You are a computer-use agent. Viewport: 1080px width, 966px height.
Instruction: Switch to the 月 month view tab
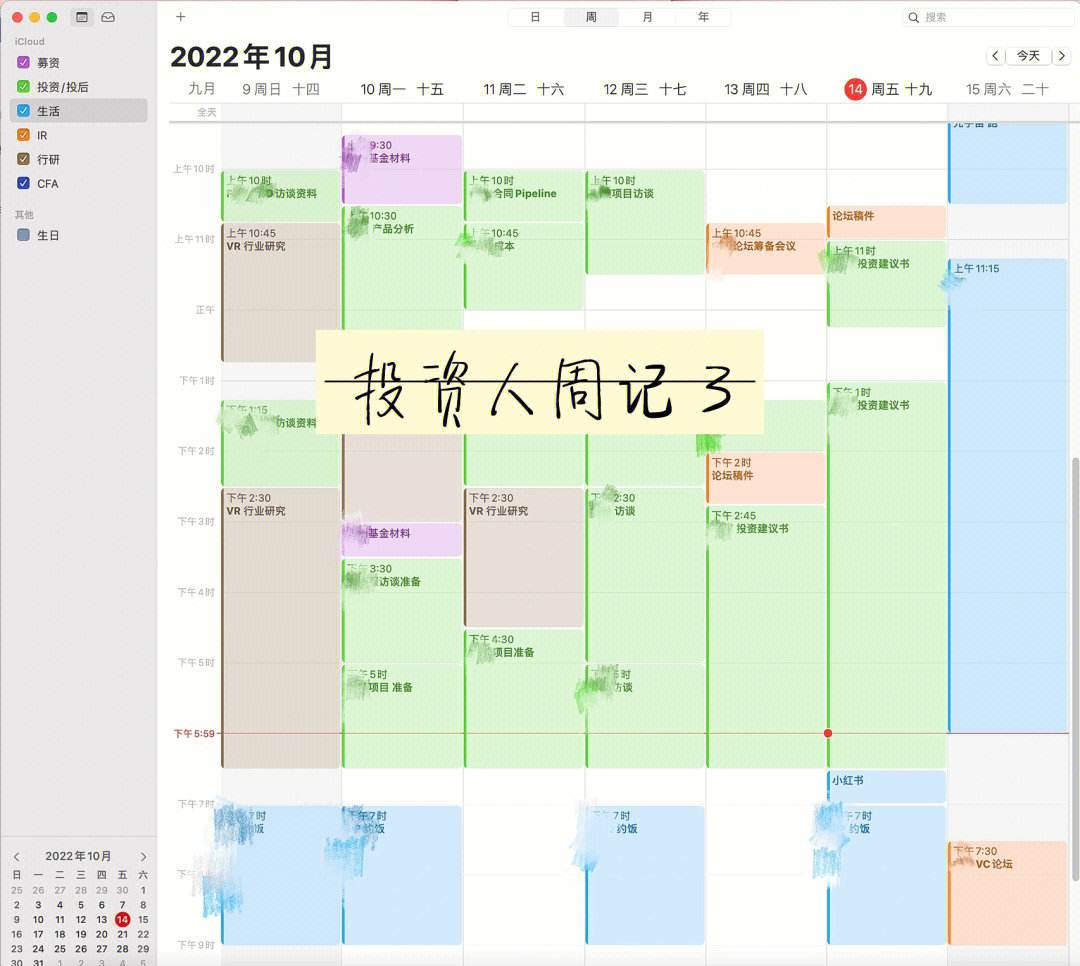(647, 17)
